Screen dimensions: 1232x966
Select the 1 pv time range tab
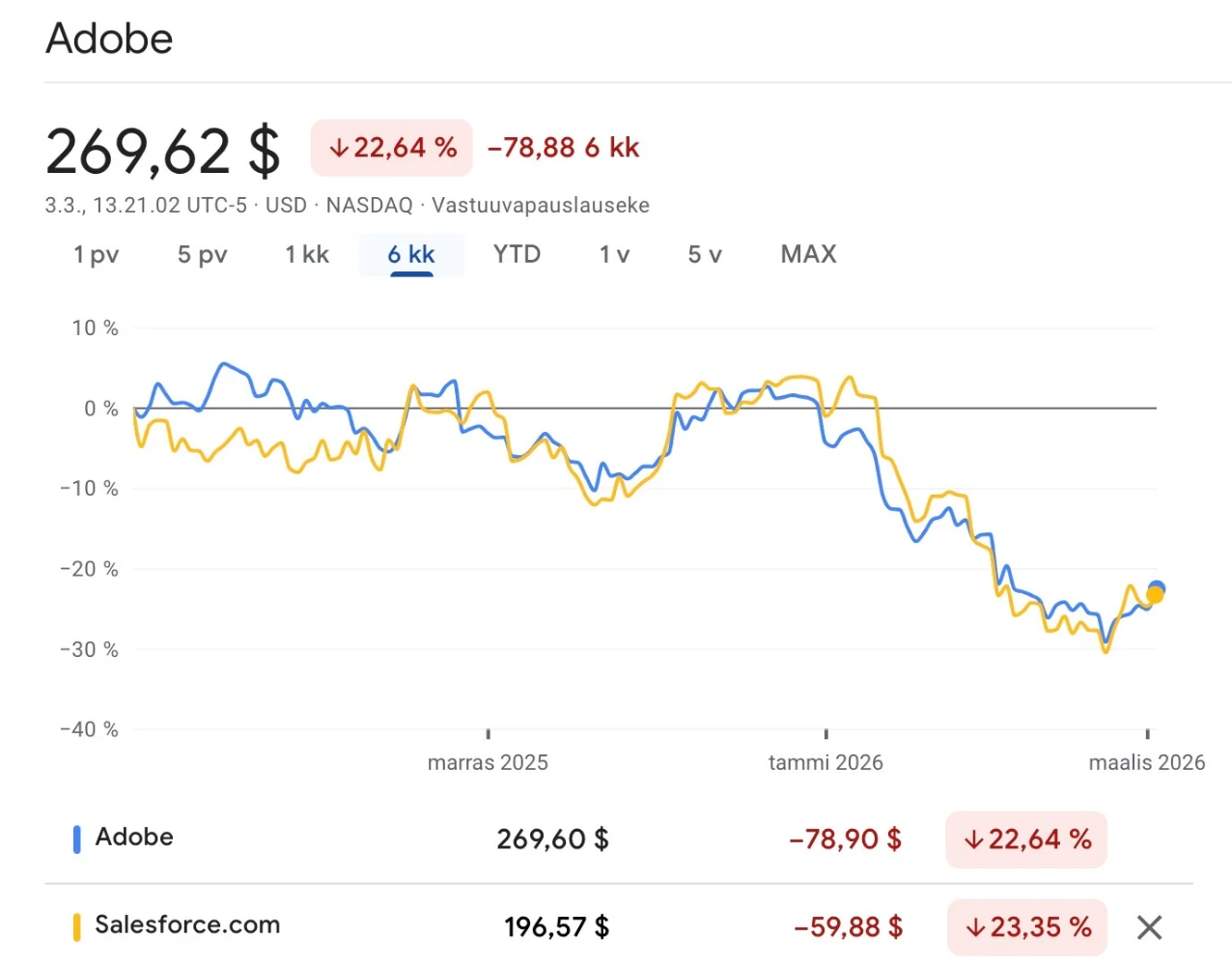click(96, 255)
